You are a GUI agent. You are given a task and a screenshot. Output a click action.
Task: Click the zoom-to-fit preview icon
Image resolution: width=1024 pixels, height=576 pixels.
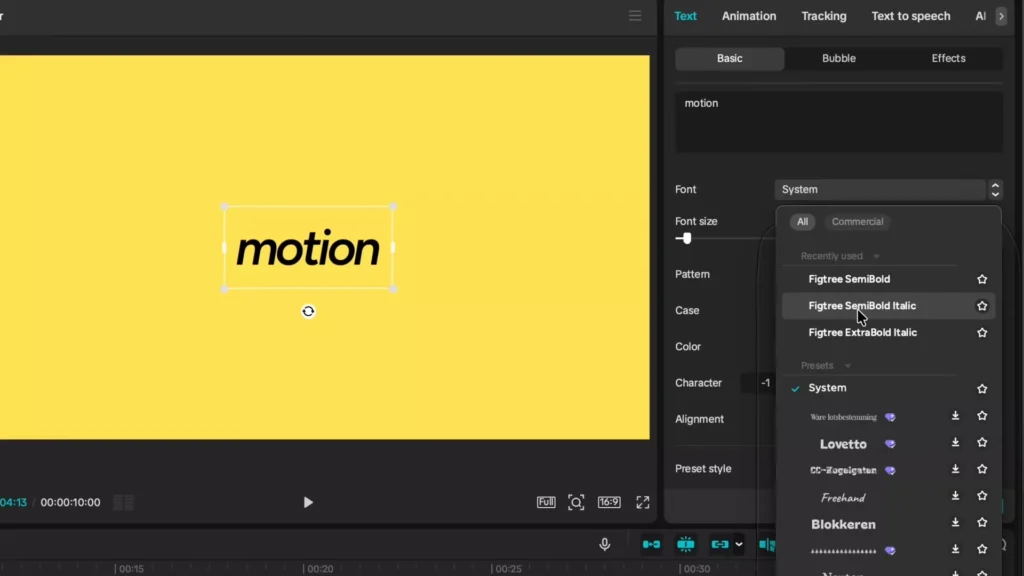576,502
